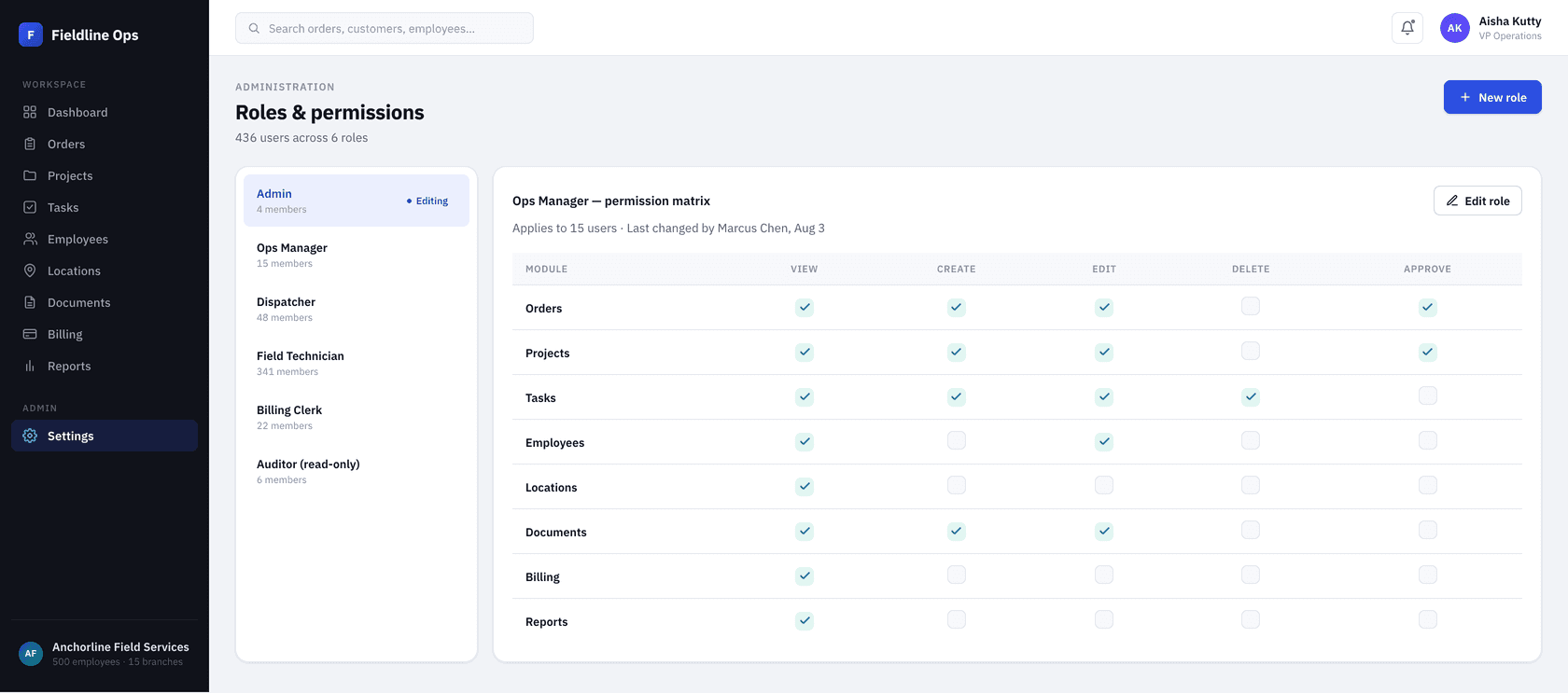The image size is (1568, 693).
Task: Enable Reports Approve permission
Action: click(1428, 619)
